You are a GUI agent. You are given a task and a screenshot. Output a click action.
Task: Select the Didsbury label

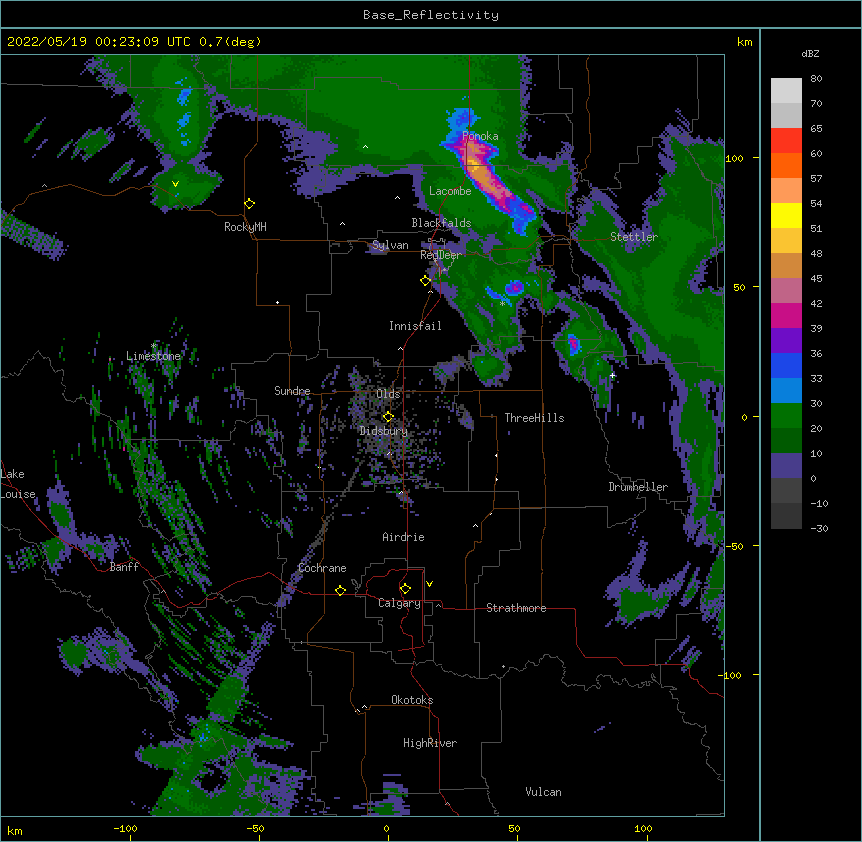click(x=384, y=431)
